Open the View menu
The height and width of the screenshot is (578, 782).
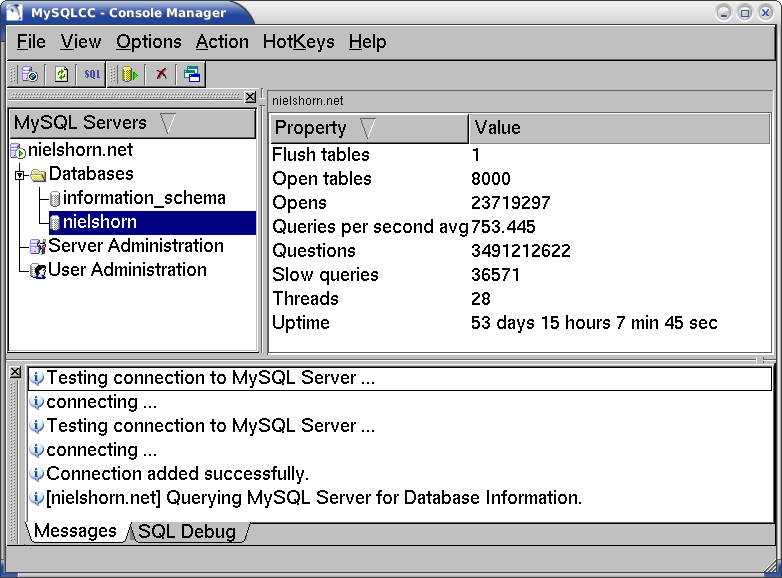[81, 42]
